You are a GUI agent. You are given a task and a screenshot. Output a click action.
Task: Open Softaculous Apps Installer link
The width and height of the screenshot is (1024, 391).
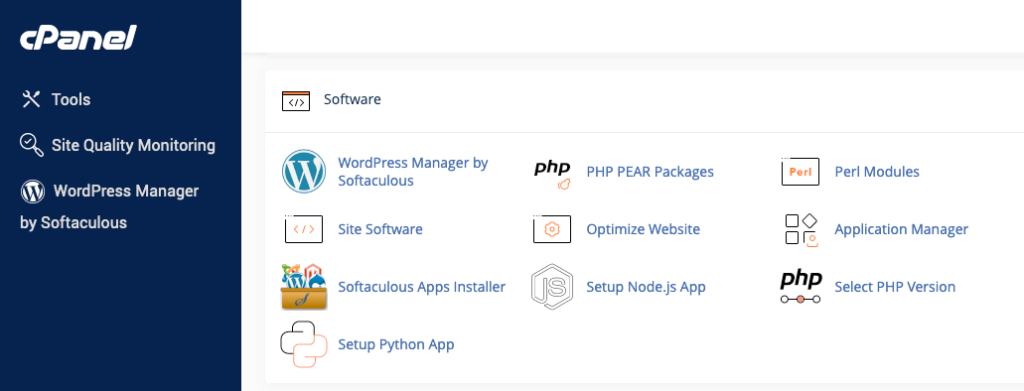(422, 287)
